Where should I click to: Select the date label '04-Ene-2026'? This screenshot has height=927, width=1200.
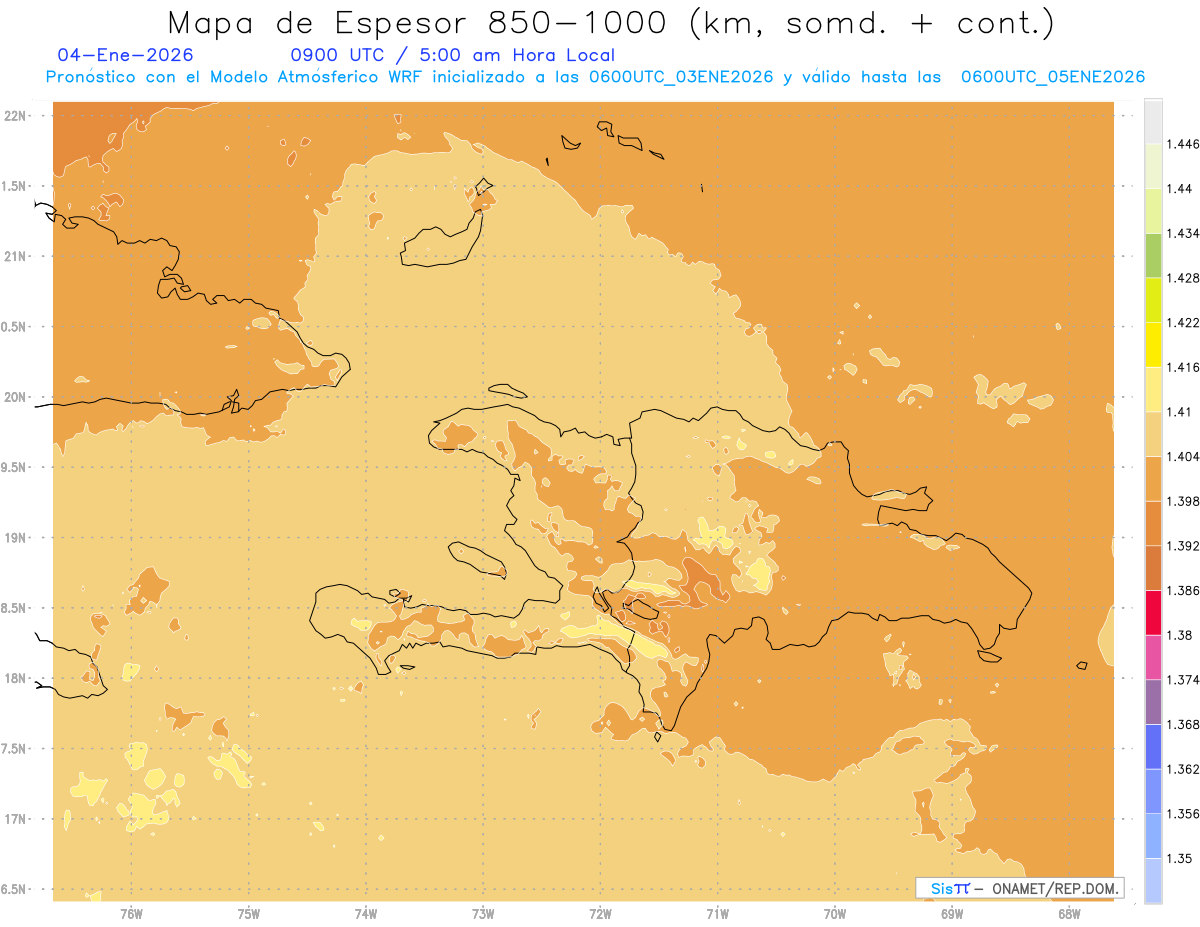click(126, 56)
